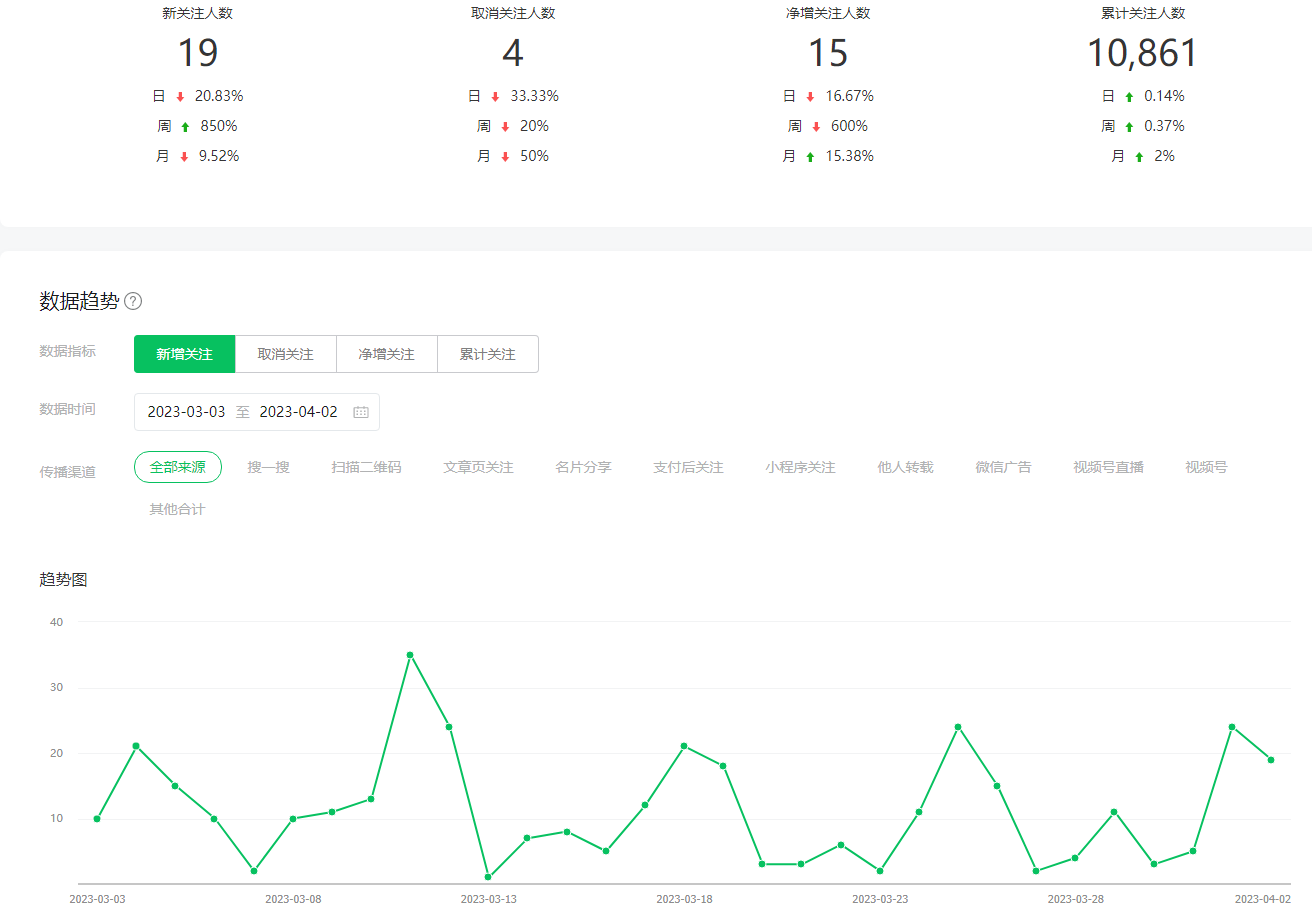Screen dimensions: 1312x915
Task: Filter by 微信广告 channel
Action: click(1003, 467)
